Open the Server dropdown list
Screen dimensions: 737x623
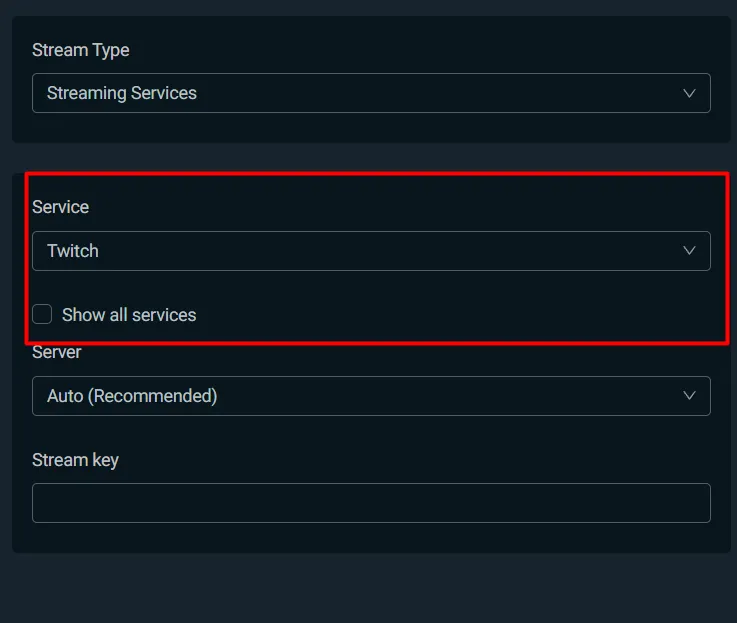click(370, 396)
